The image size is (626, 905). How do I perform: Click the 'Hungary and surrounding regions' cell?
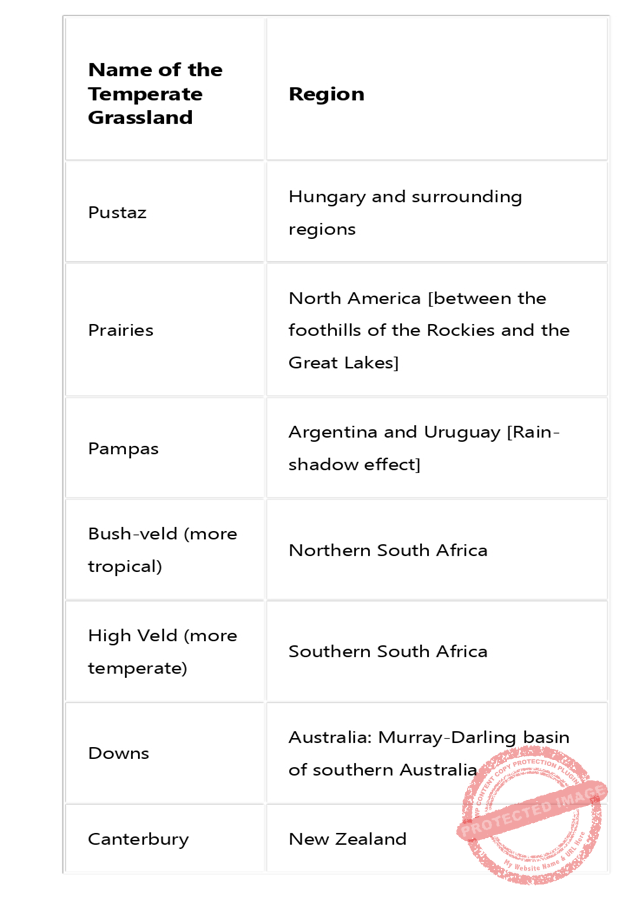405,212
